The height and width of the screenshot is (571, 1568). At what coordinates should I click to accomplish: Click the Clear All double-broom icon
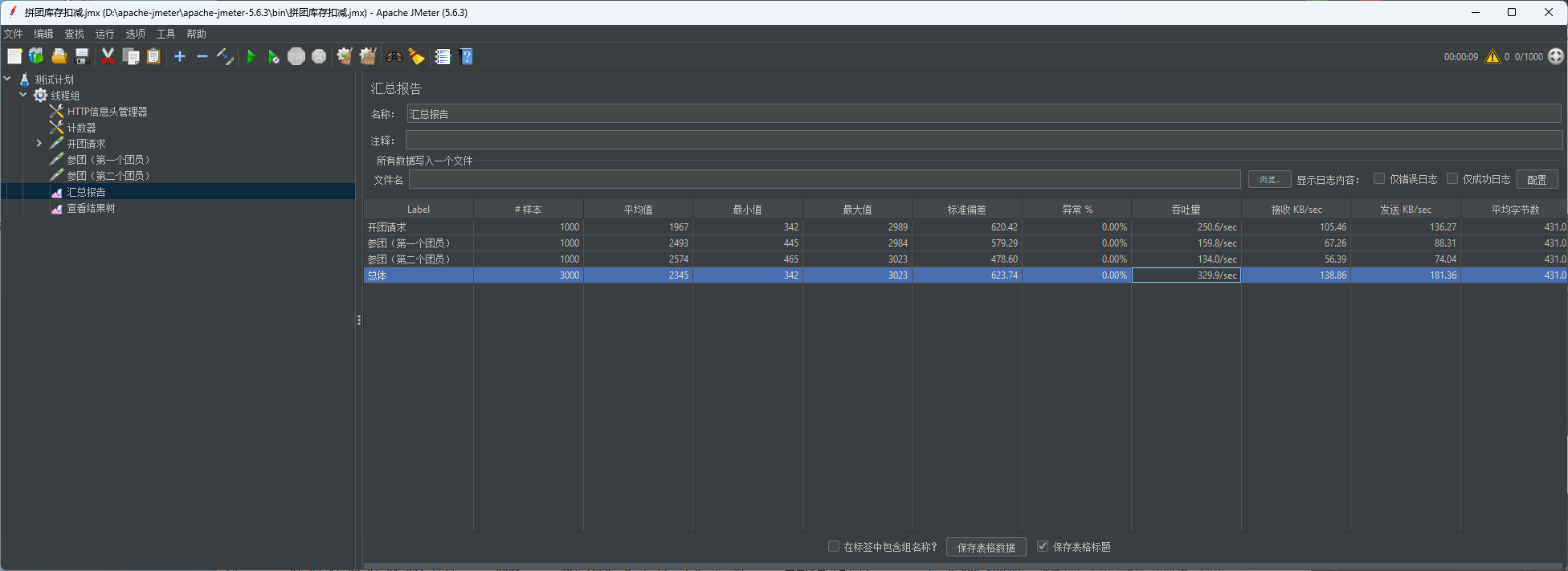point(368,56)
